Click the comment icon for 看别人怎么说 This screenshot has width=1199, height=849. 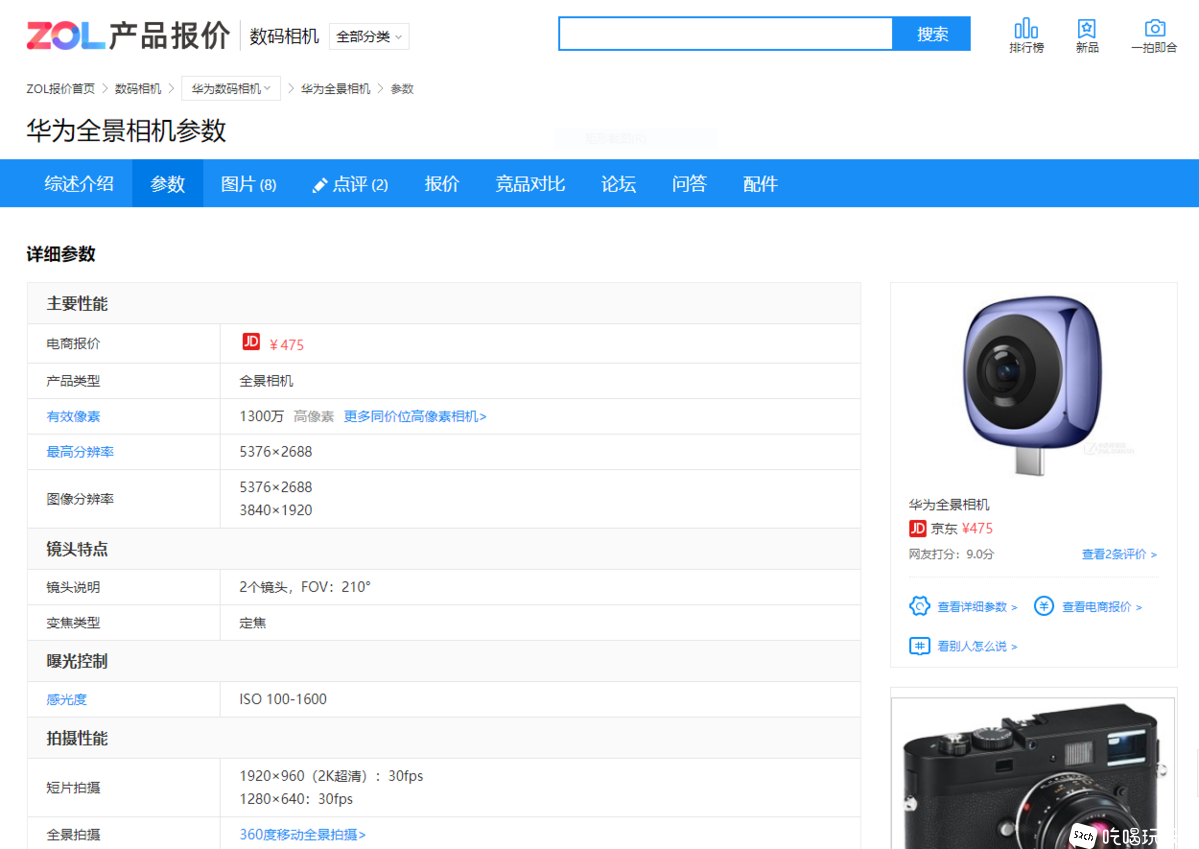pyautogui.click(x=919, y=646)
